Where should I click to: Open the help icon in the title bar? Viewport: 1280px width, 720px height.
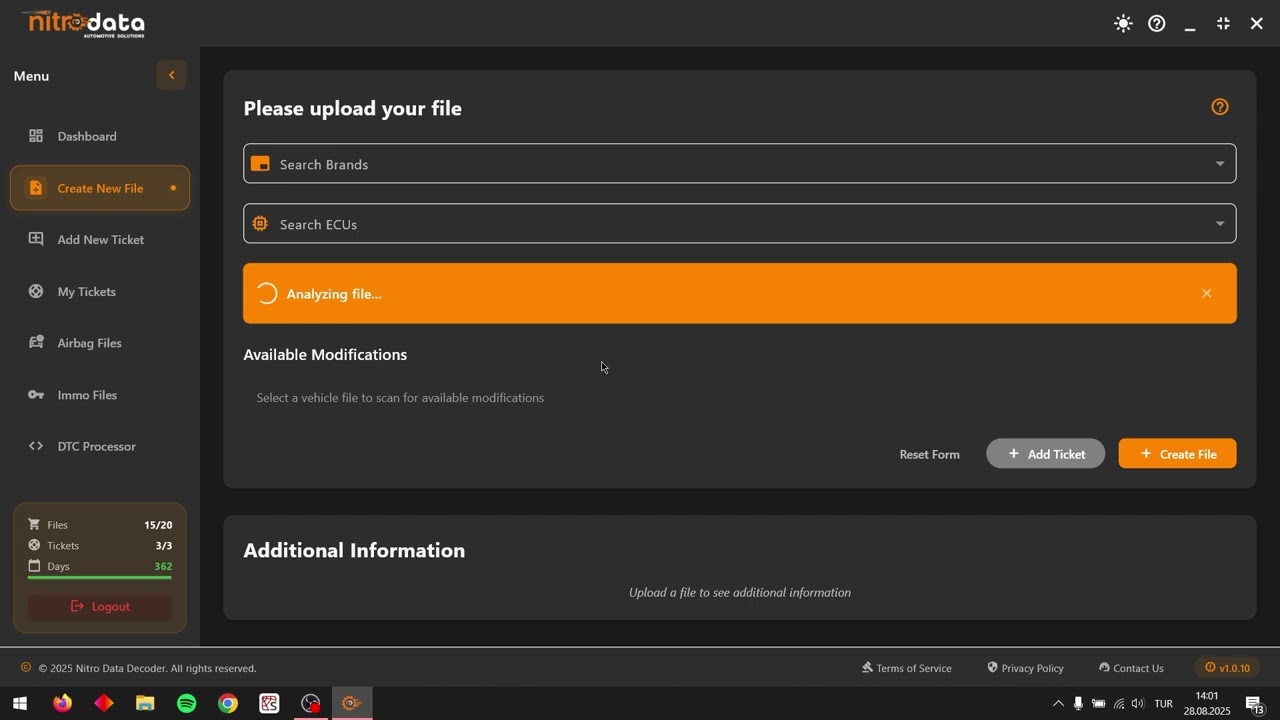pos(1157,24)
